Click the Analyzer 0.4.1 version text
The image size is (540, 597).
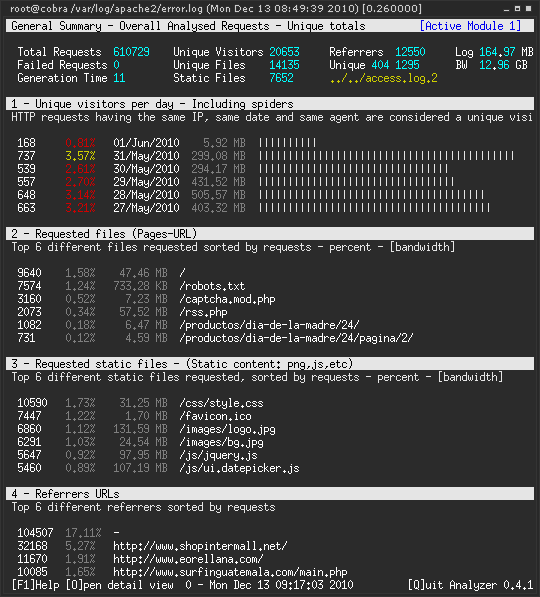(491, 585)
